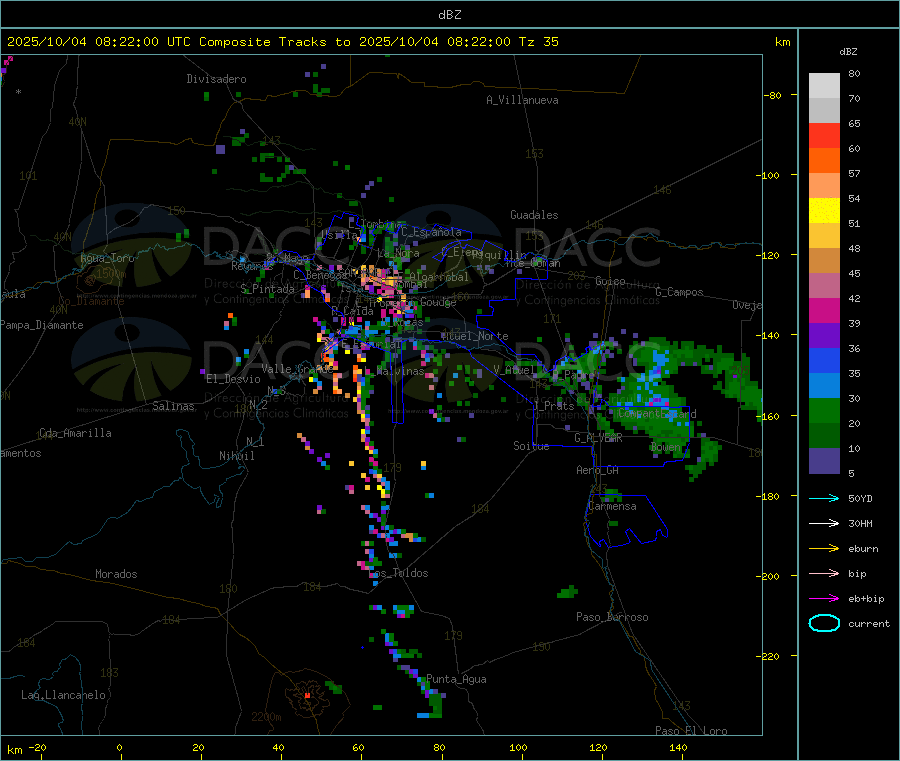Click the C_Española map label
This screenshot has height=761, width=900.
click(x=431, y=232)
